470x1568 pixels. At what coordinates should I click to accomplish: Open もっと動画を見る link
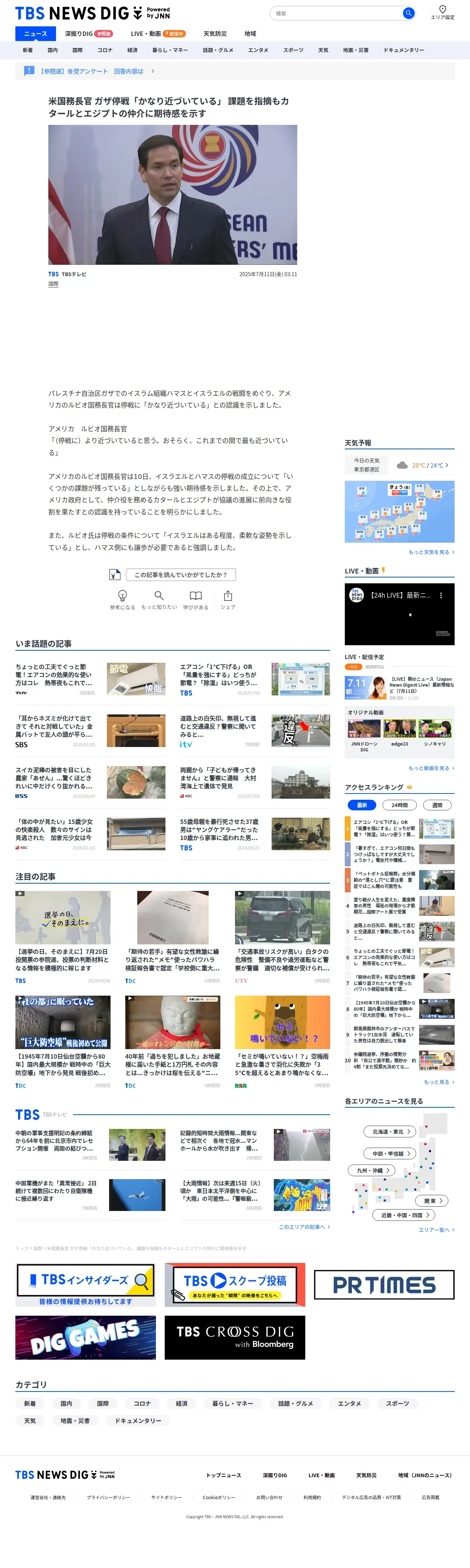pos(431,768)
